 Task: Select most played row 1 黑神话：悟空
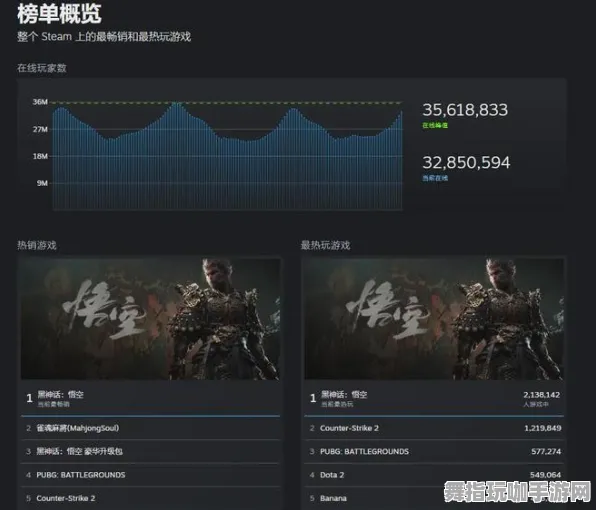[434, 398]
